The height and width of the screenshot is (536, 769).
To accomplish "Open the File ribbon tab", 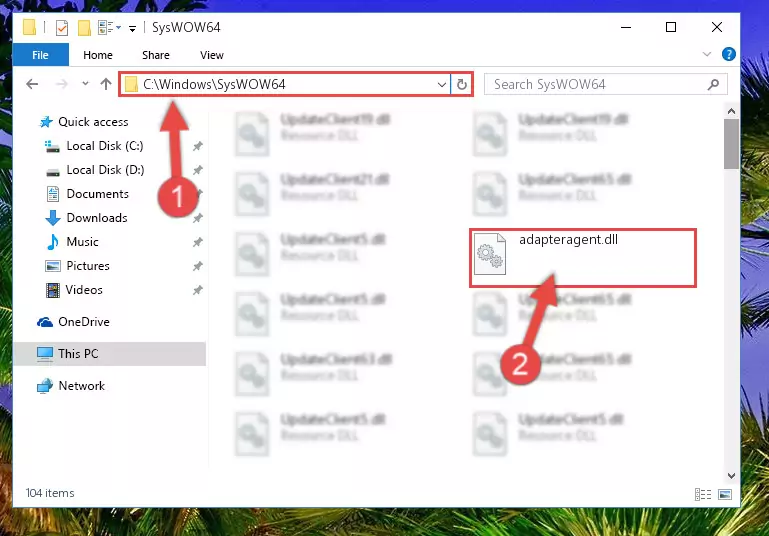I will click(40, 55).
